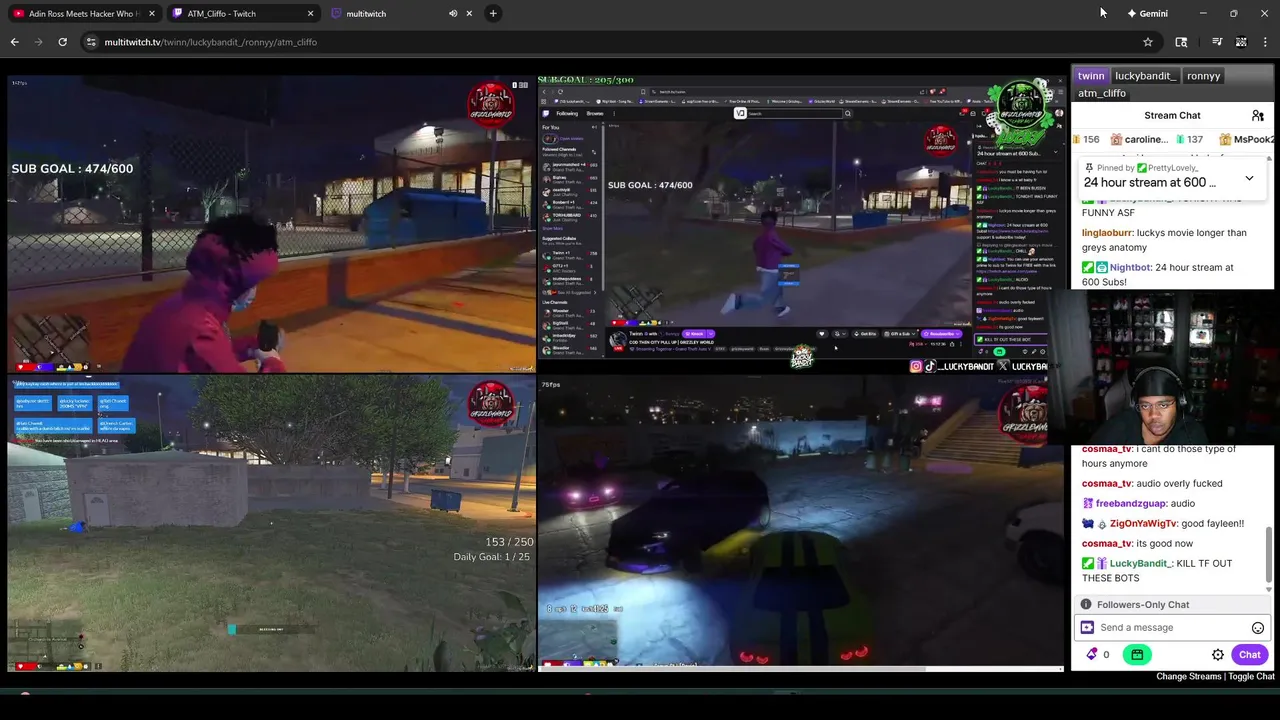Click the luckybandit_ stream video
This screenshot has height=720, width=1280.
pos(801,223)
